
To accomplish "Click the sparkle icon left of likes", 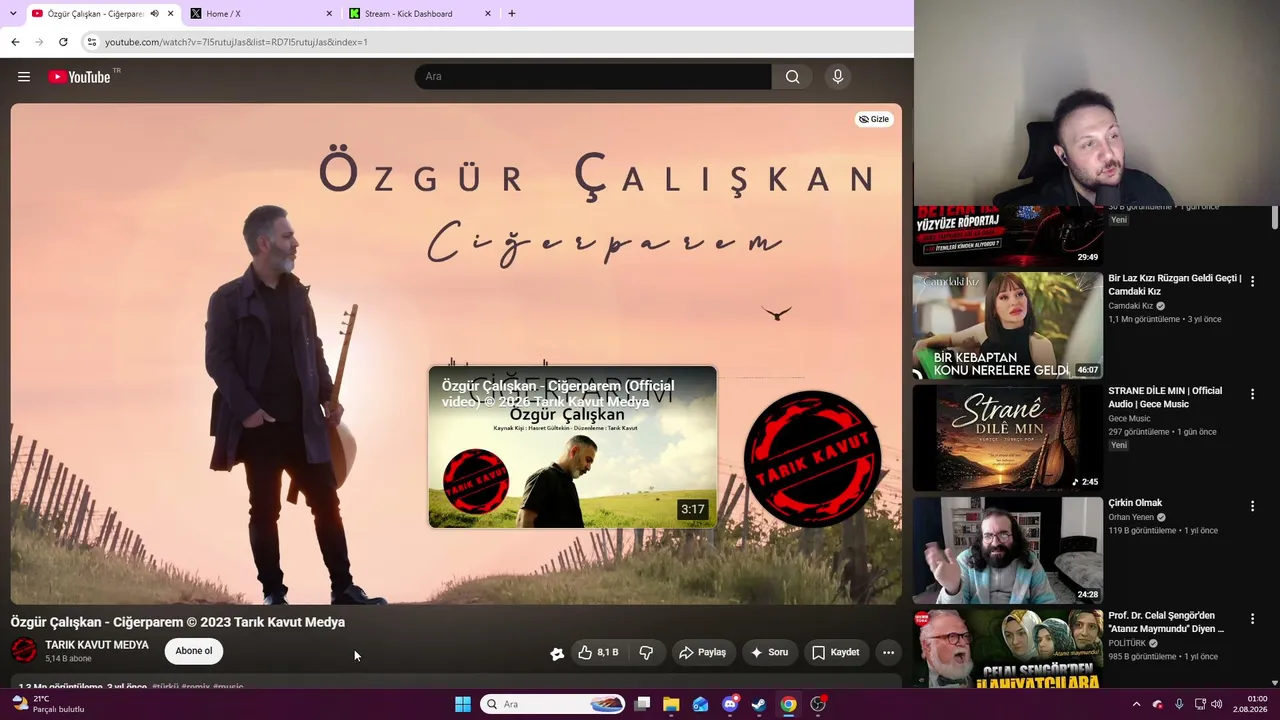I will click(x=557, y=653).
